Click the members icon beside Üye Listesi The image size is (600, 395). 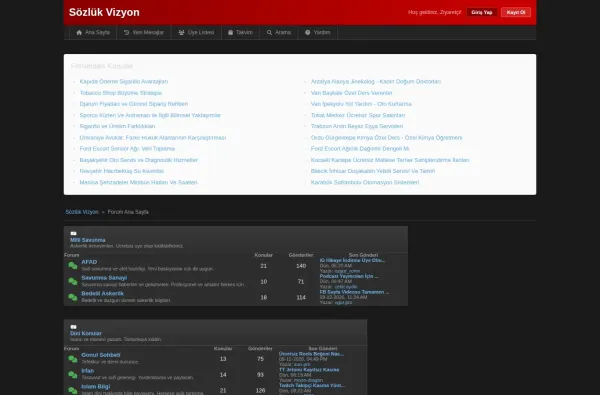(181, 33)
